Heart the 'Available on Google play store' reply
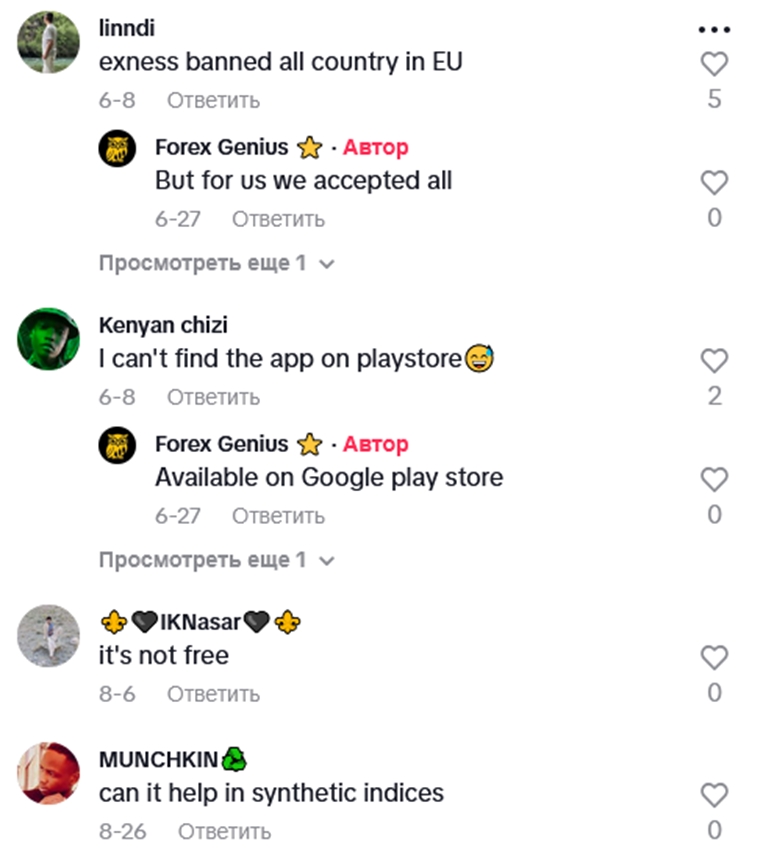 pyautogui.click(x=713, y=480)
